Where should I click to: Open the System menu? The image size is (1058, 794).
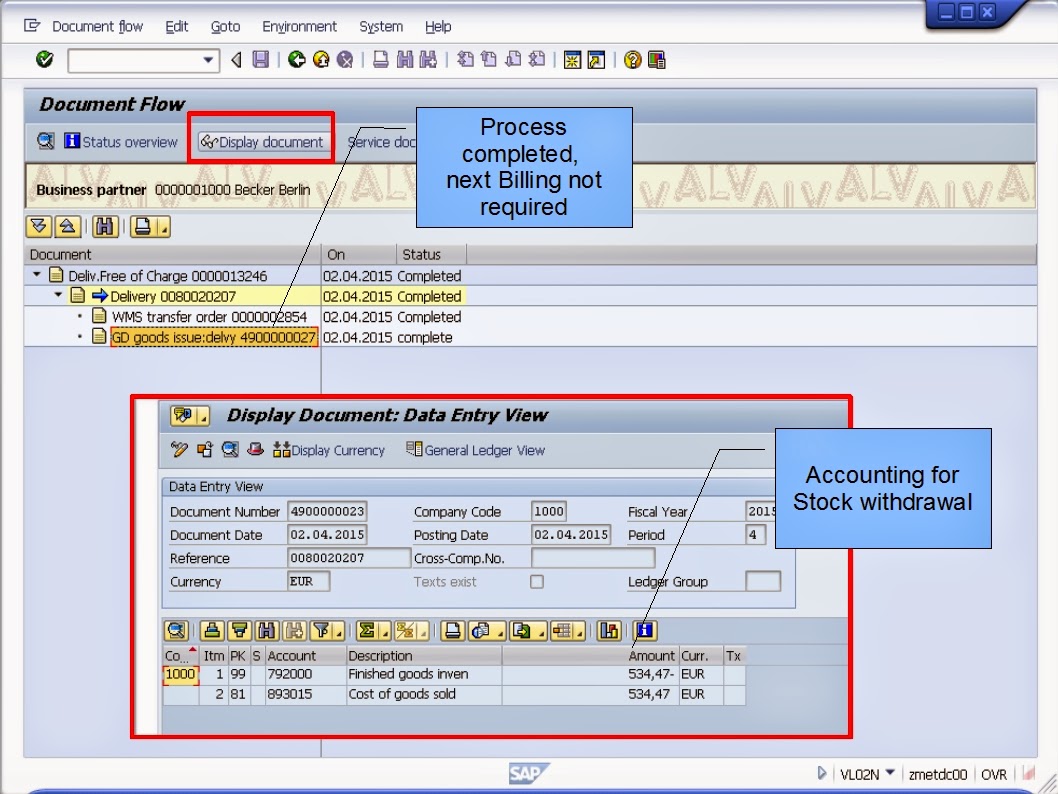pyautogui.click(x=380, y=27)
